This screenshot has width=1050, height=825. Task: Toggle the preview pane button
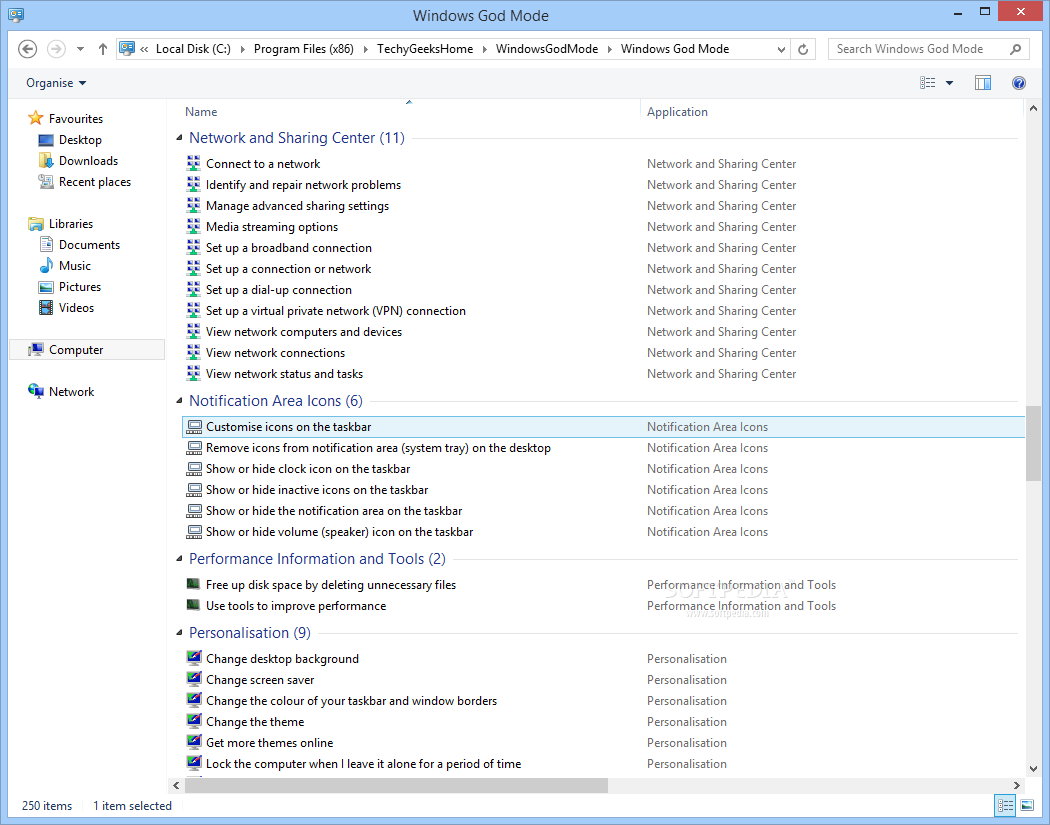pos(982,83)
